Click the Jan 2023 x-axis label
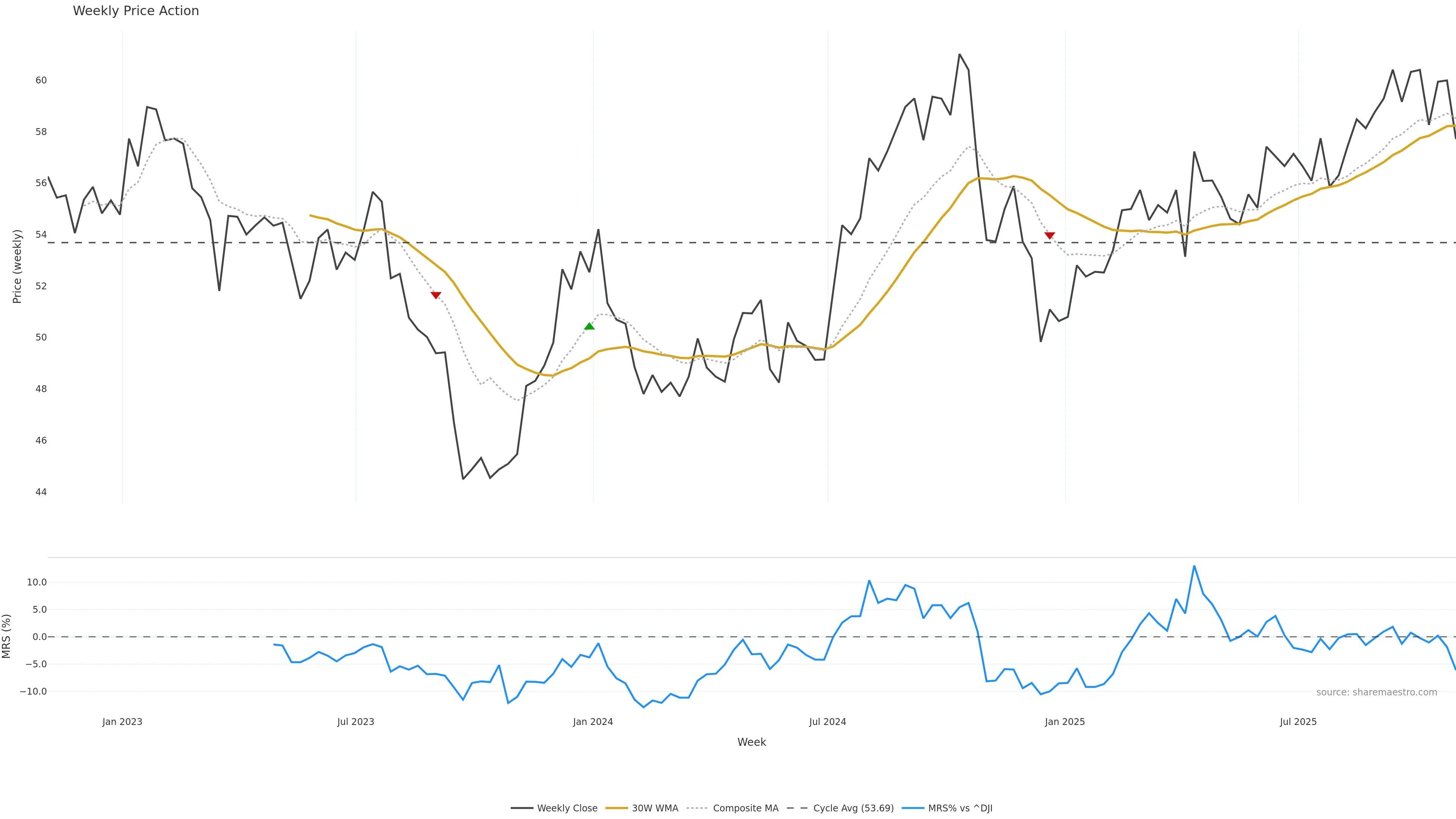This screenshot has width=1456, height=819. click(122, 722)
